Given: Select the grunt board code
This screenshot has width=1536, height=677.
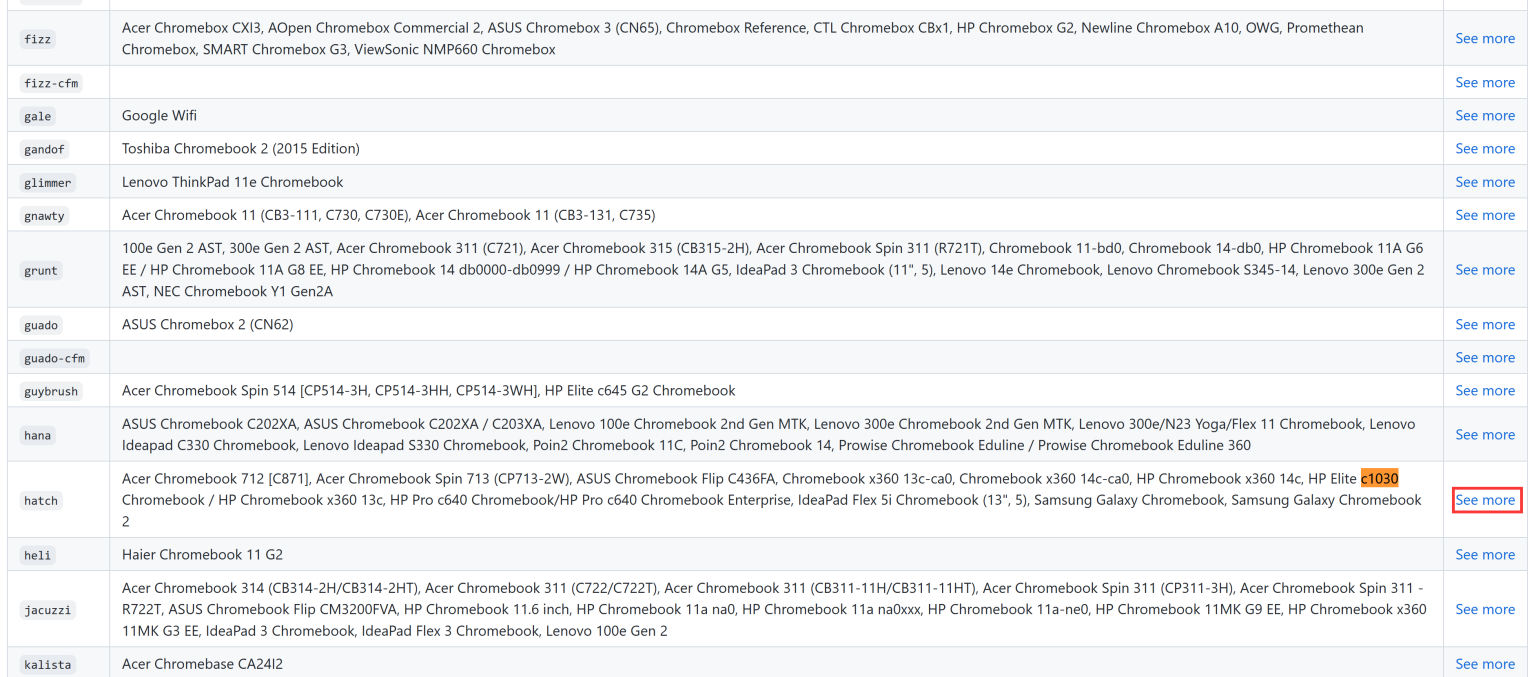Looking at the screenshot, I should click(40, 270).
